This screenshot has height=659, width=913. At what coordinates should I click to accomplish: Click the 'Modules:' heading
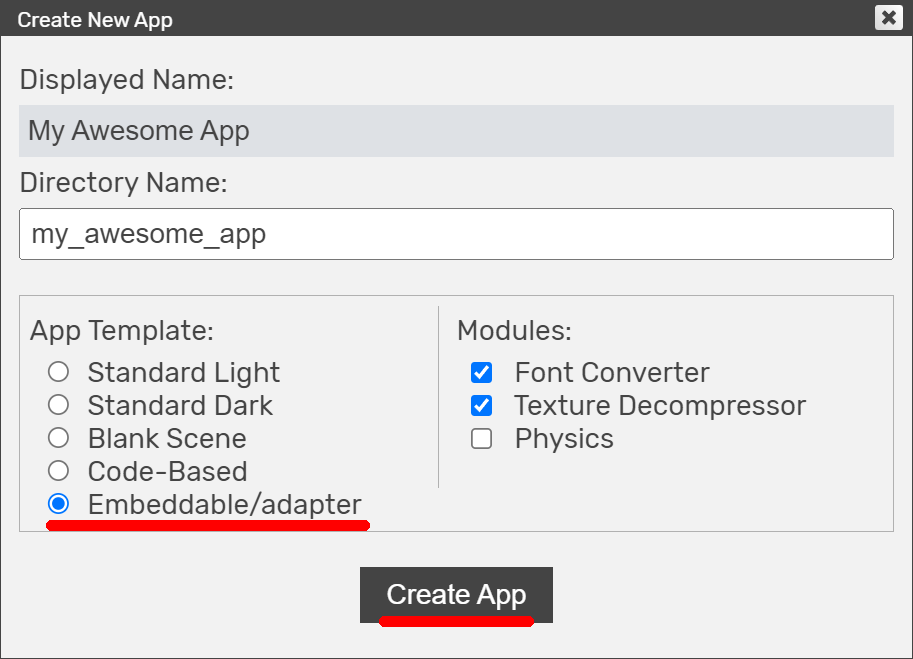(x=514, y=331)
